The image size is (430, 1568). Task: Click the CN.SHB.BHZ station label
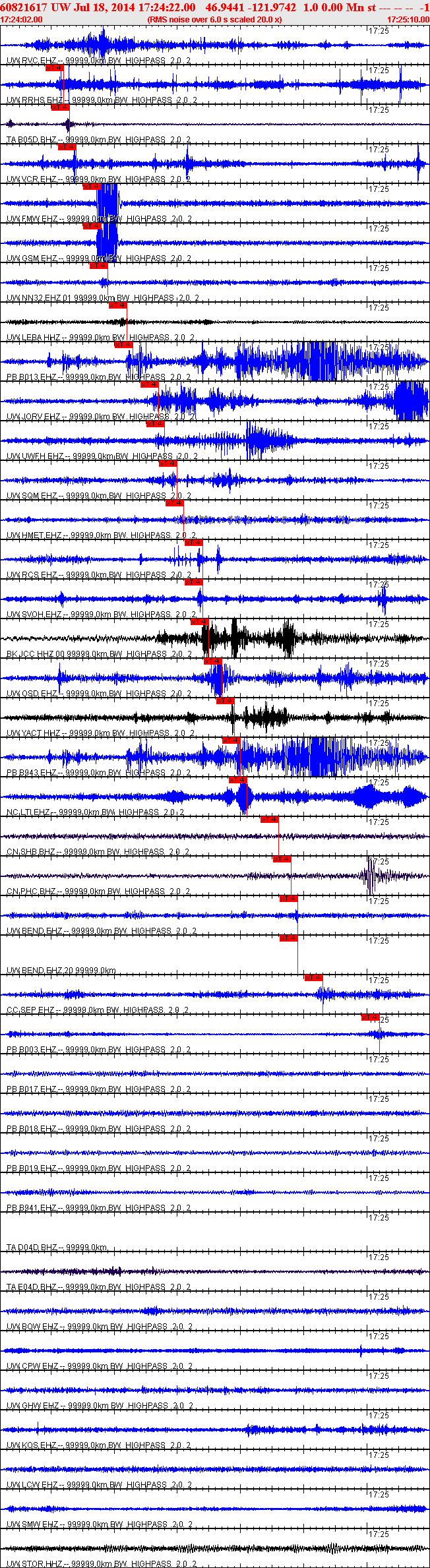(98, 852)
